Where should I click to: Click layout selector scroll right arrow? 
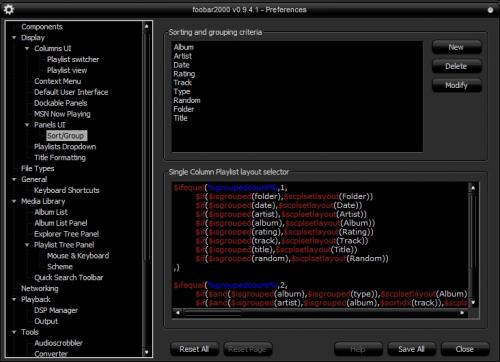(462, 313)
